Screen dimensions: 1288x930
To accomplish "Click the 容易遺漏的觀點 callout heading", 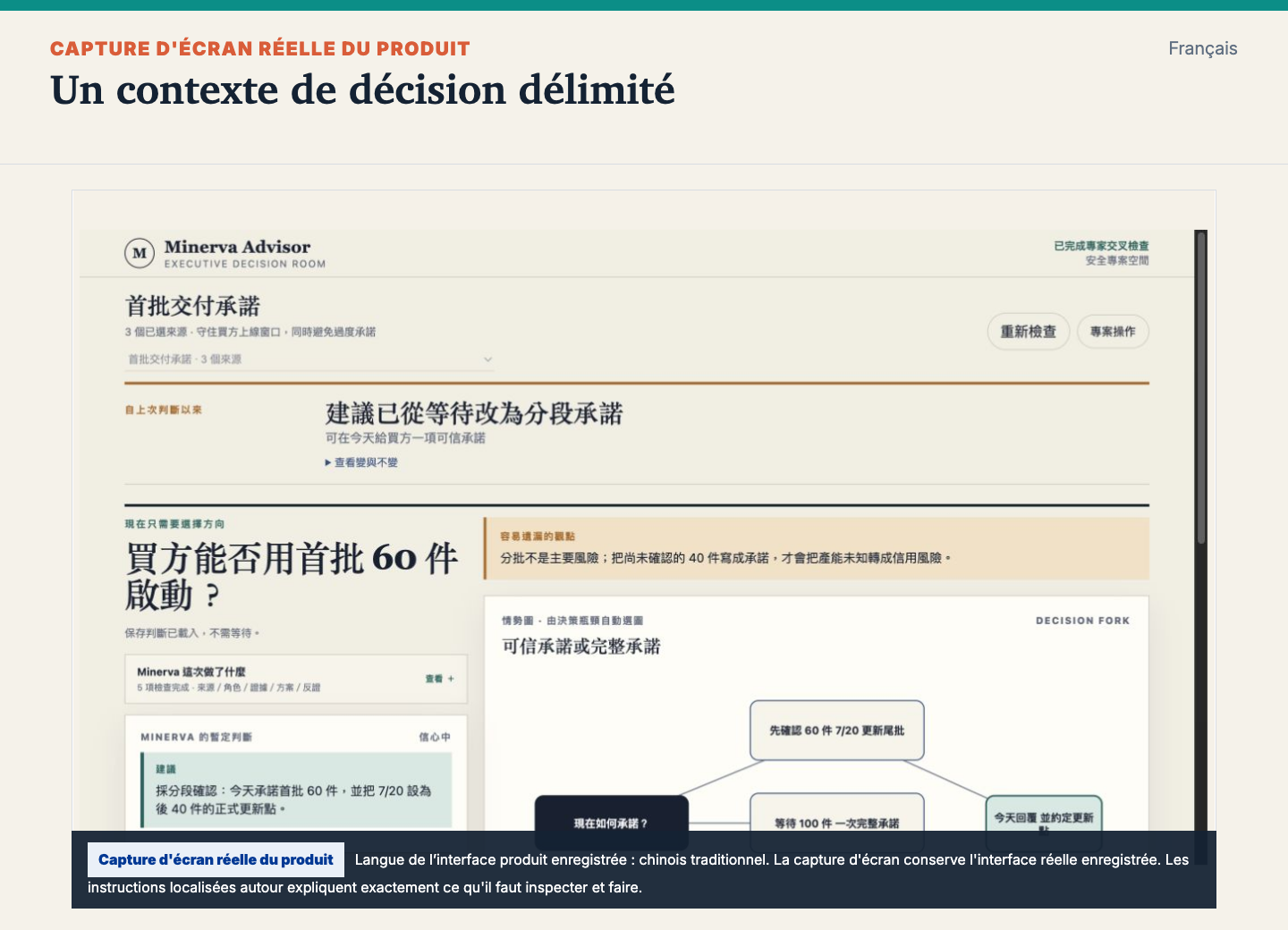I will [x=538, y=537].
